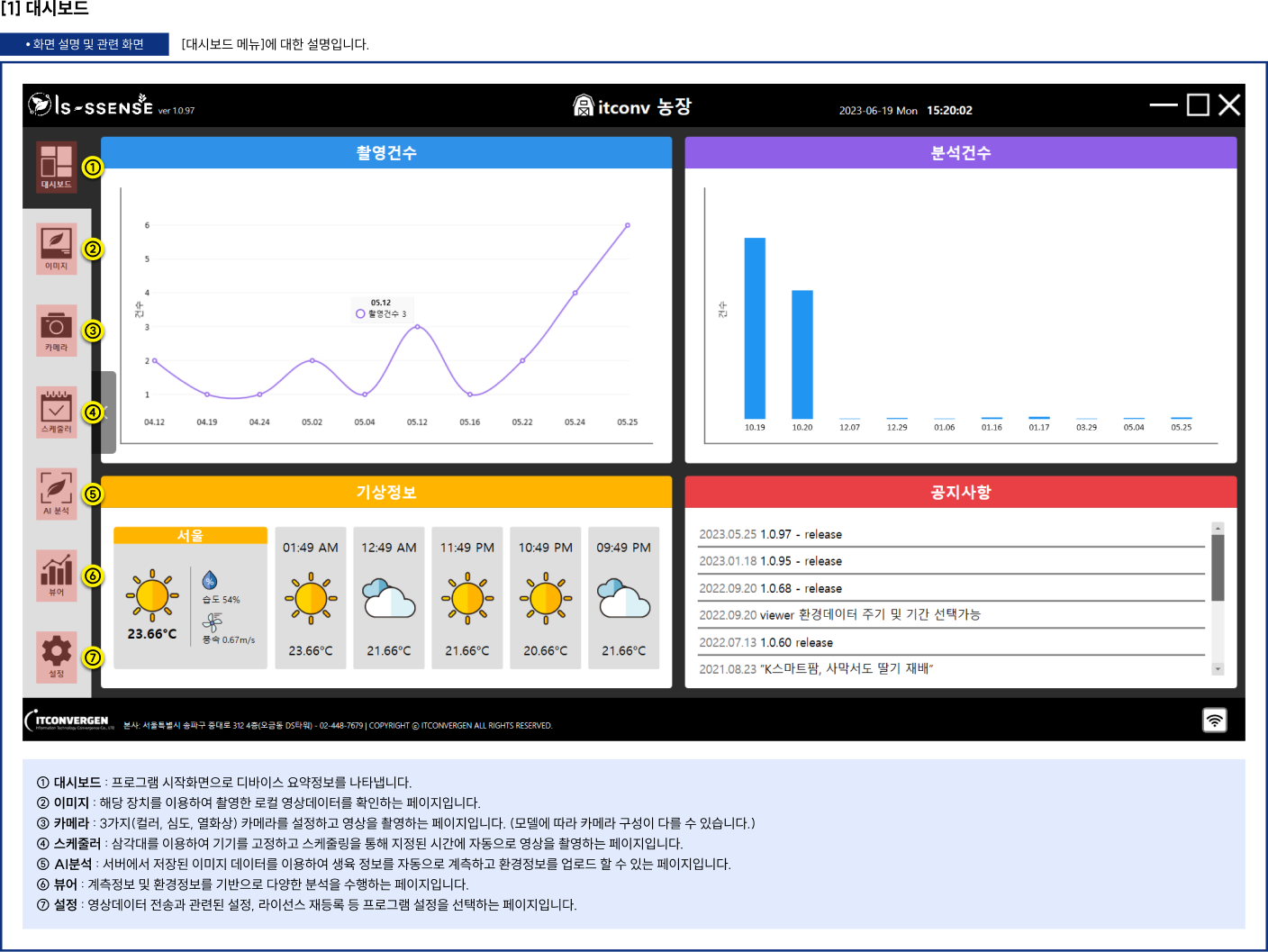Screen dimensions: 1268x952
Task: Open the AI Analysis (AI 분석) icon
Action: coord(56,493)
